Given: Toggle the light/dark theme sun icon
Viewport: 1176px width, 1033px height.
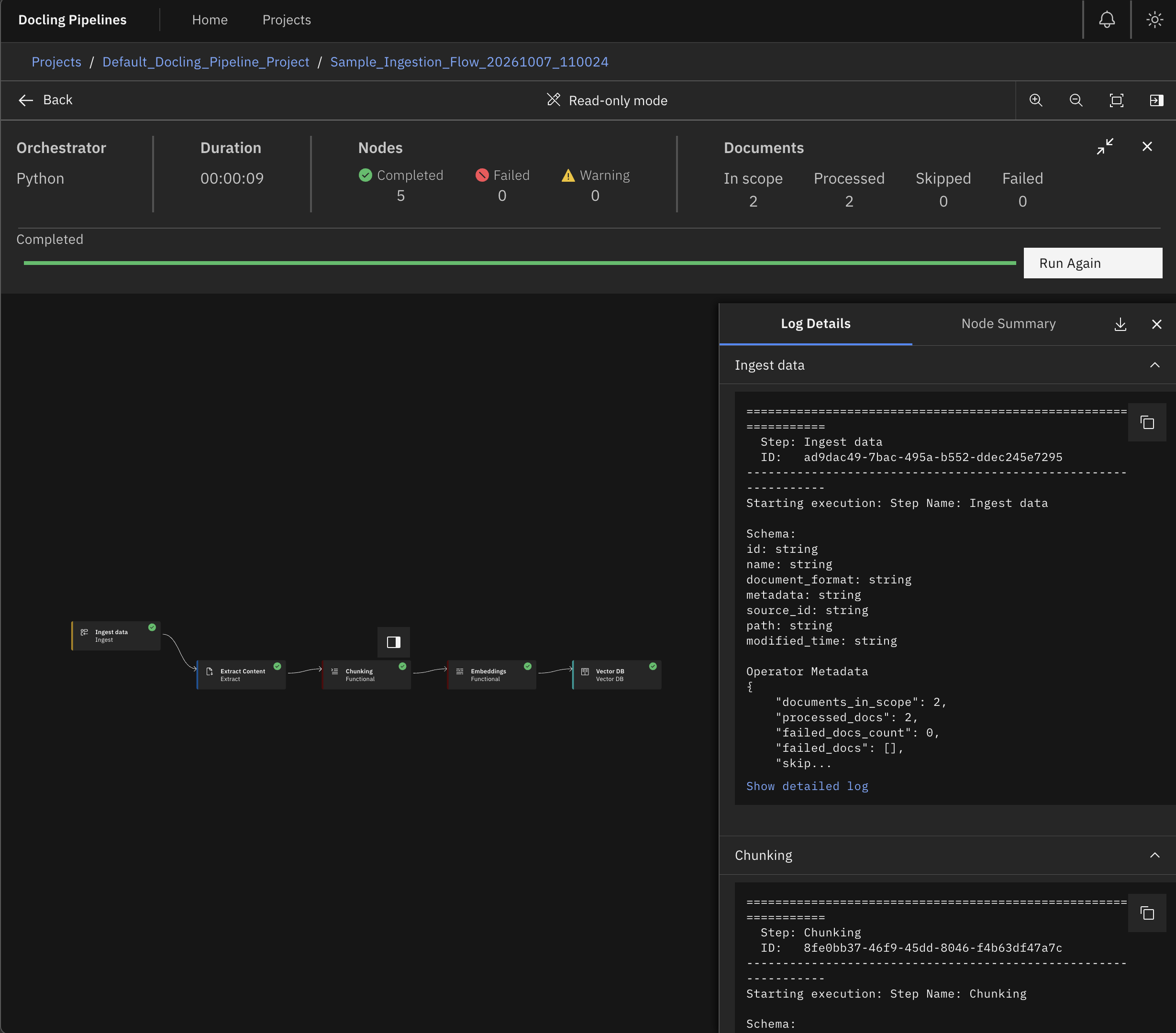Looking at the screenshot, I should coord(1154,20).
